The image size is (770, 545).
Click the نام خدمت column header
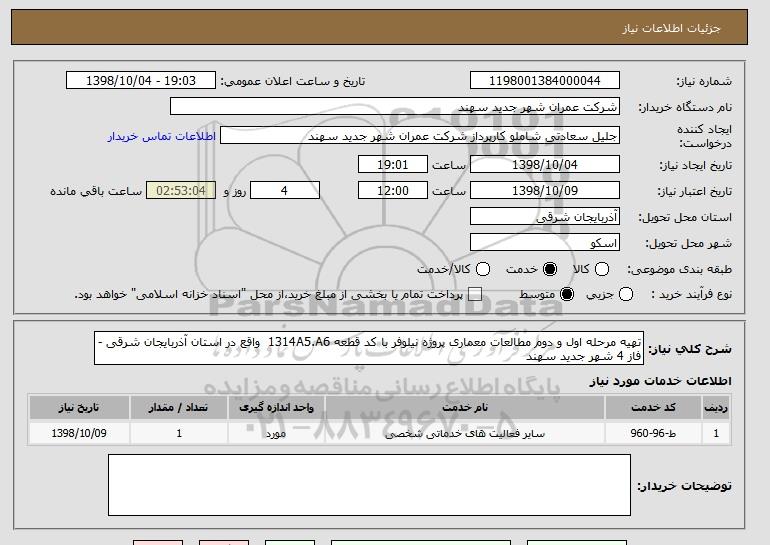[465, 408]
